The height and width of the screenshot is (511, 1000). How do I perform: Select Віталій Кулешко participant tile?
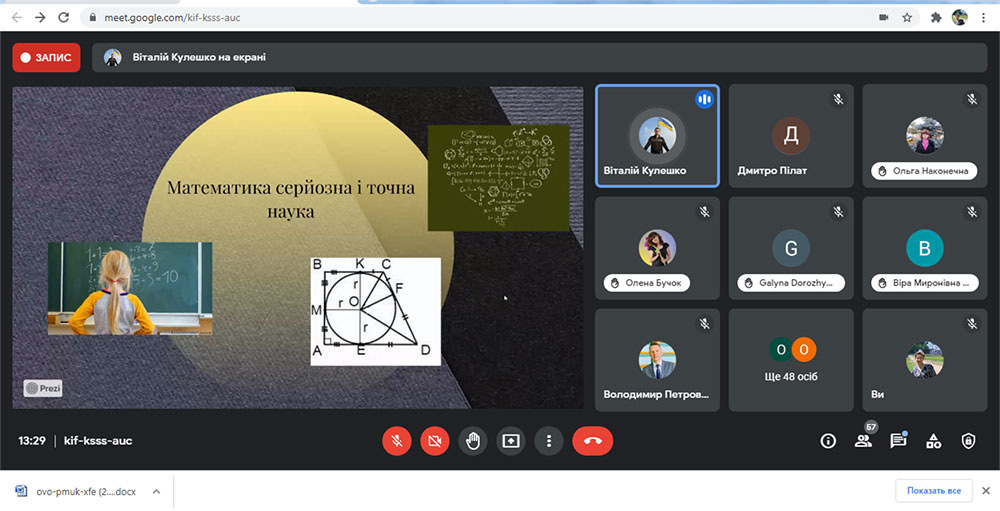coord(658,136)
